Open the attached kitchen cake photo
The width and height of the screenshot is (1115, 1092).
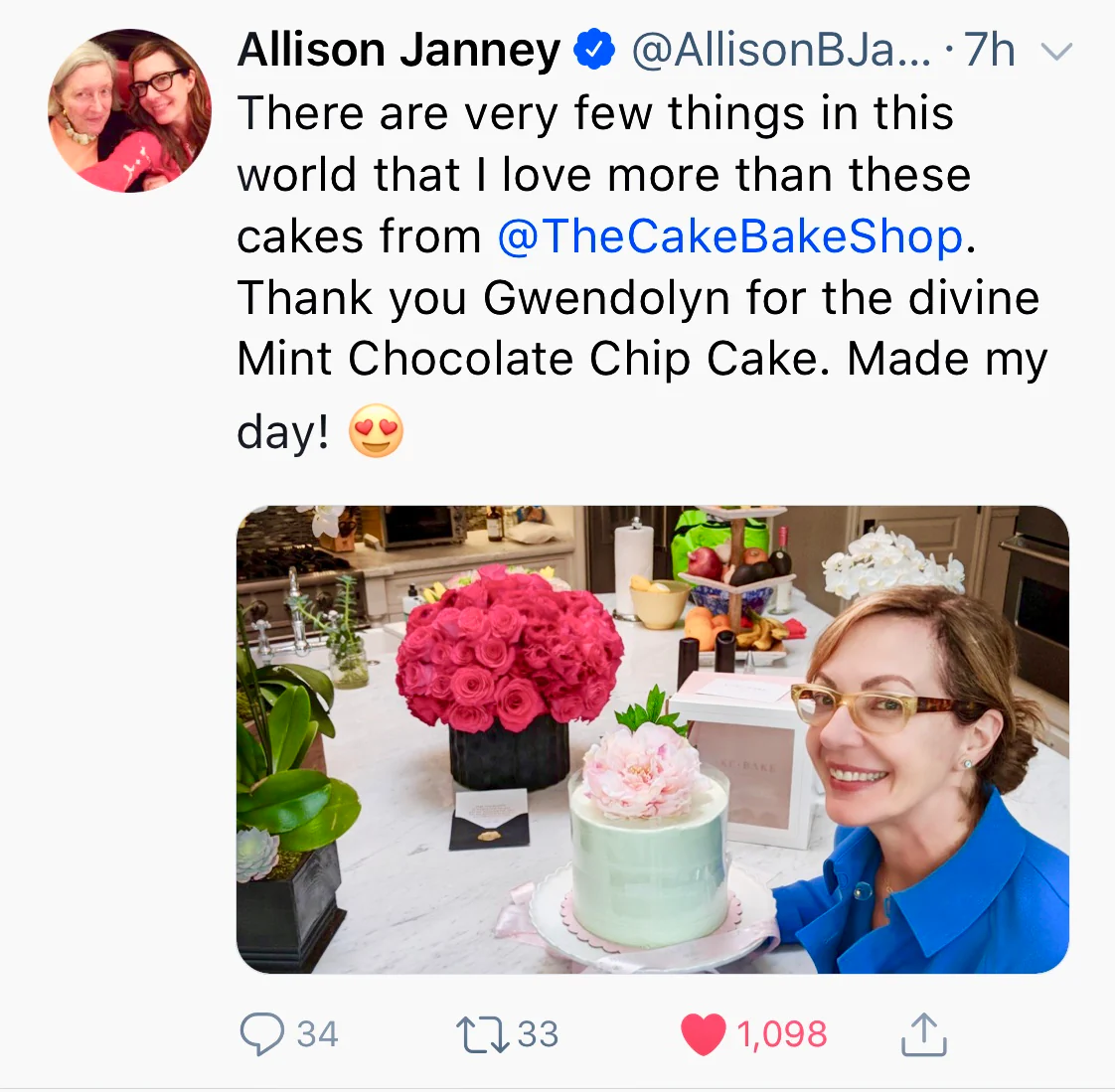(x=653, y=739)
